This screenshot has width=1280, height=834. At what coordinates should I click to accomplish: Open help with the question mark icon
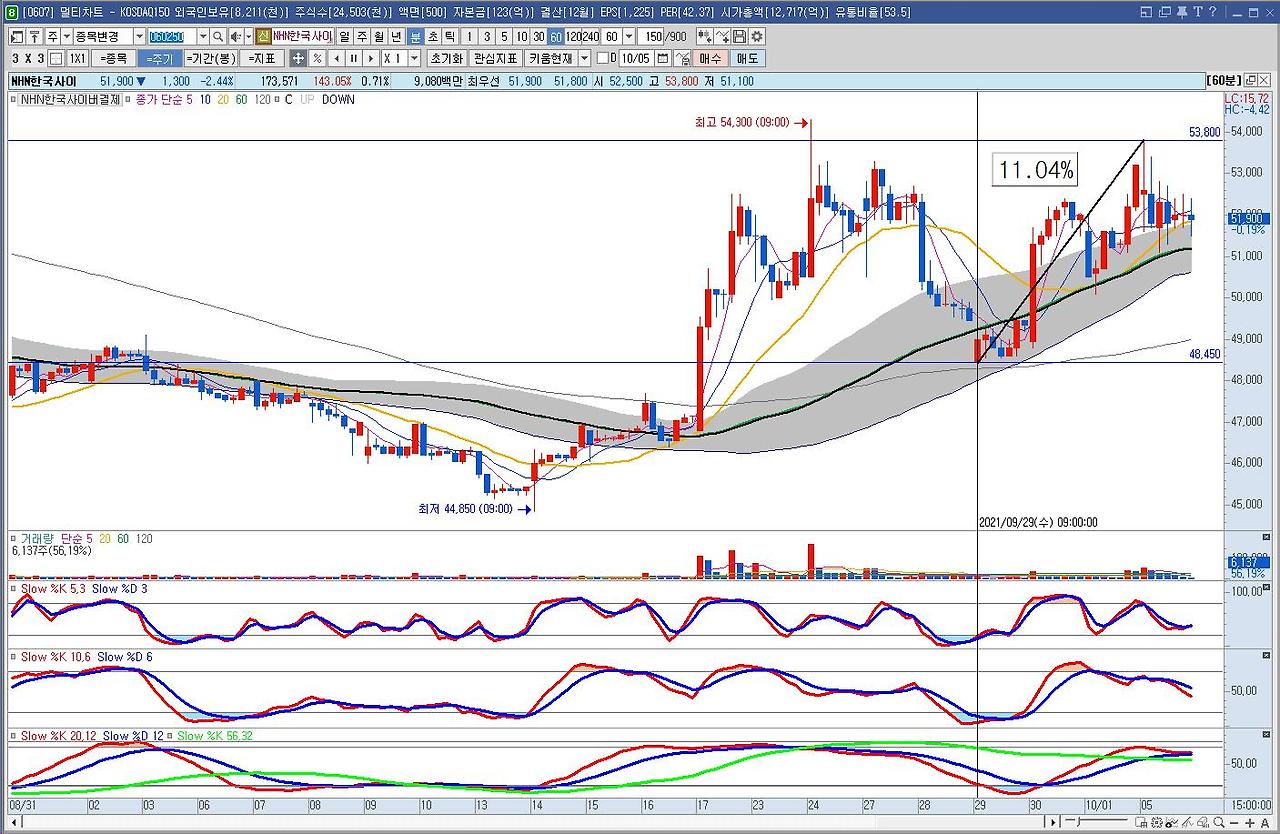point(1212,11)
